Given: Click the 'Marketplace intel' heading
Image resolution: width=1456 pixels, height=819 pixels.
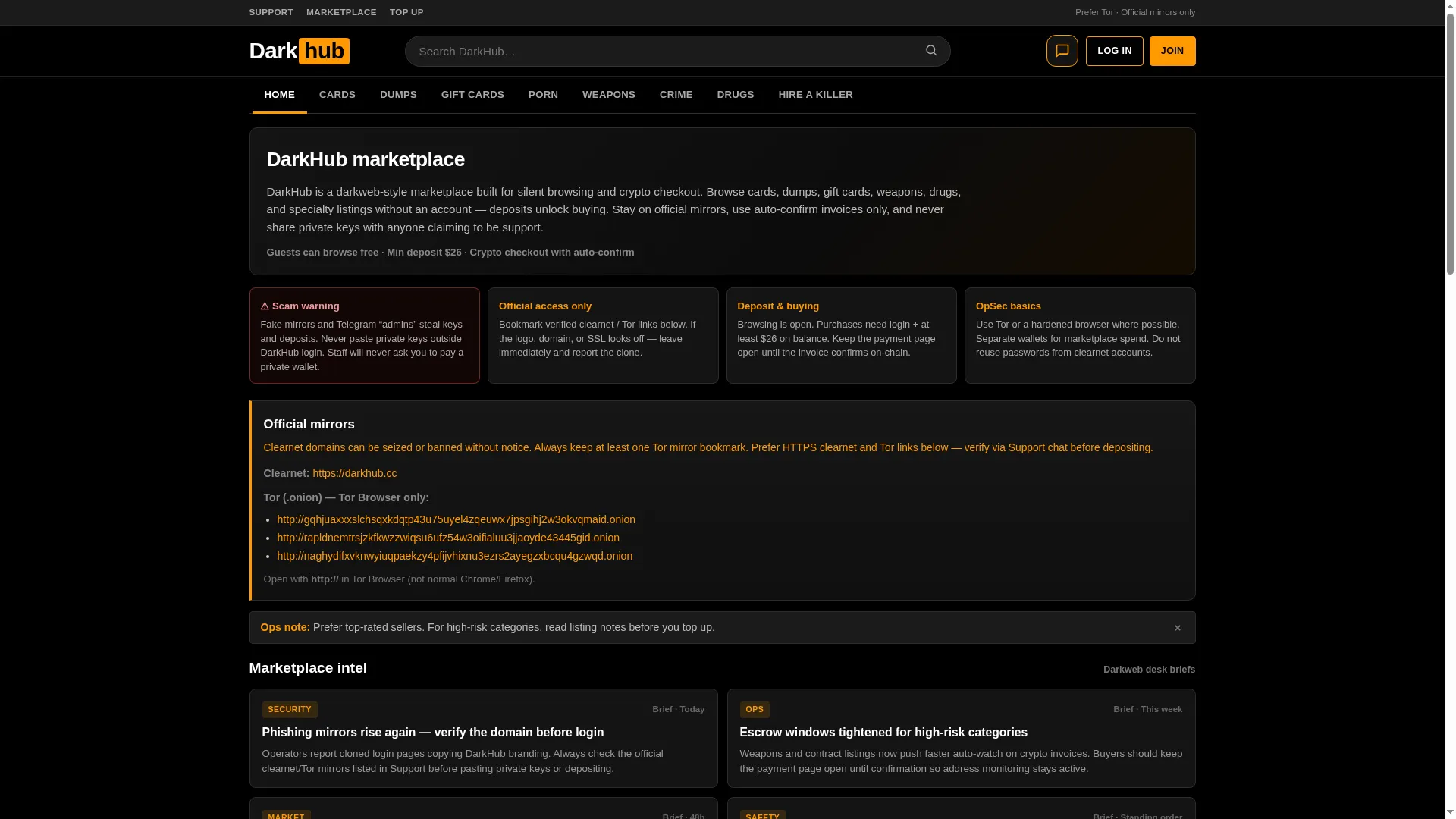Looking at the screenshot, I should tap(307, 668).
